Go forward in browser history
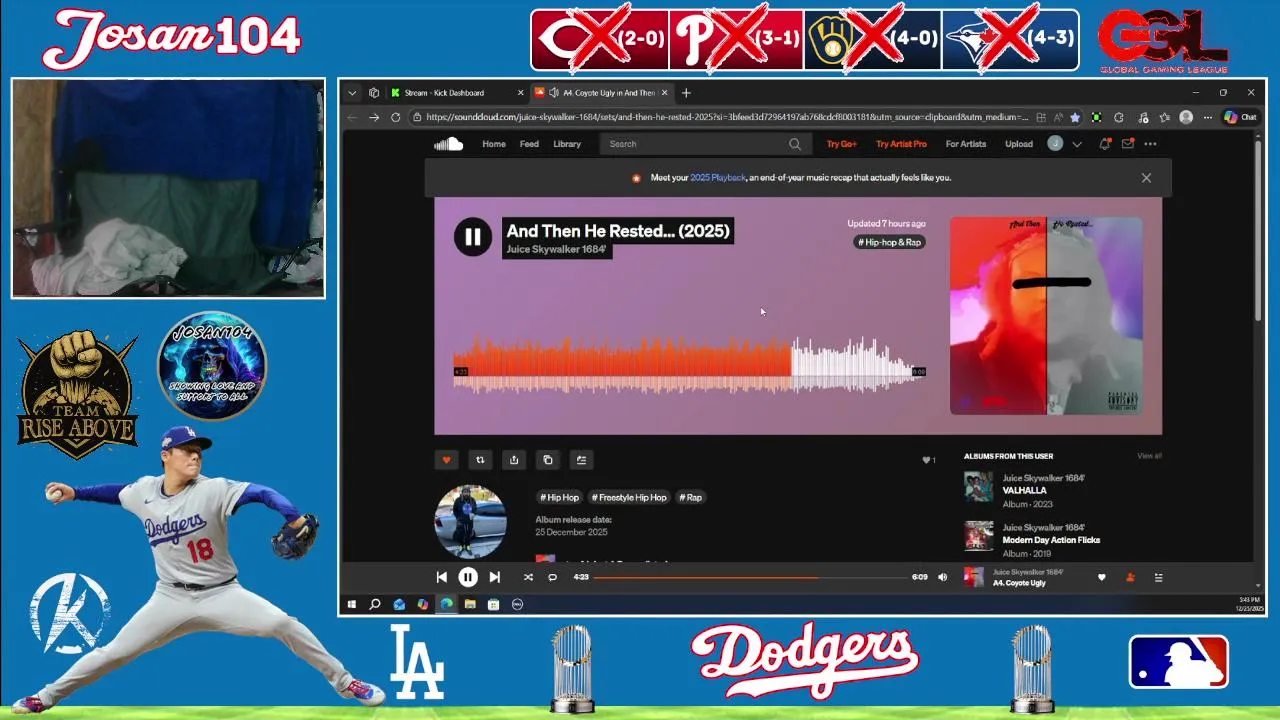Viewport: 1280px width, 720px height. click(x=374, y=117)
